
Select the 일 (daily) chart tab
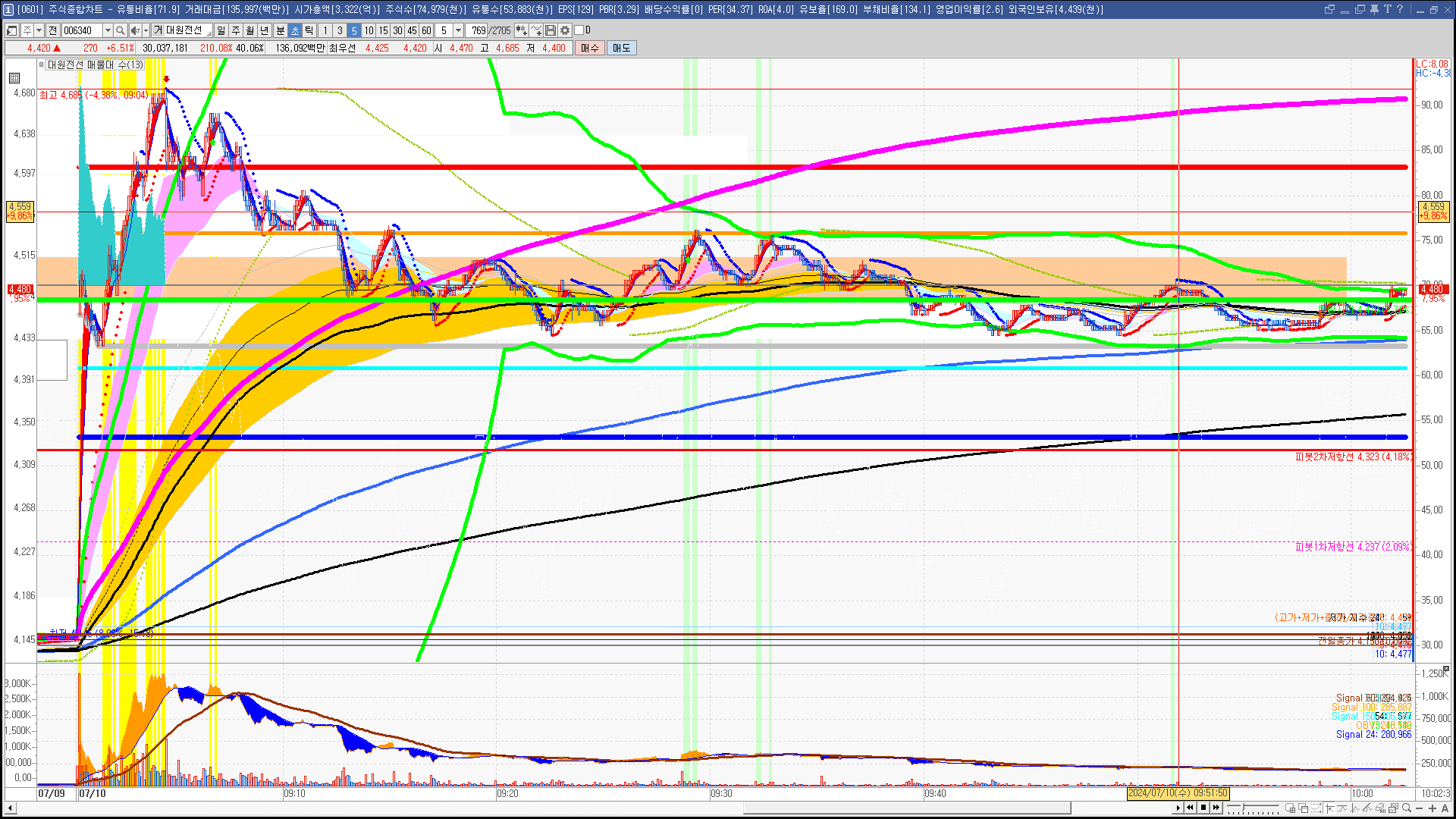pos(221,30)
